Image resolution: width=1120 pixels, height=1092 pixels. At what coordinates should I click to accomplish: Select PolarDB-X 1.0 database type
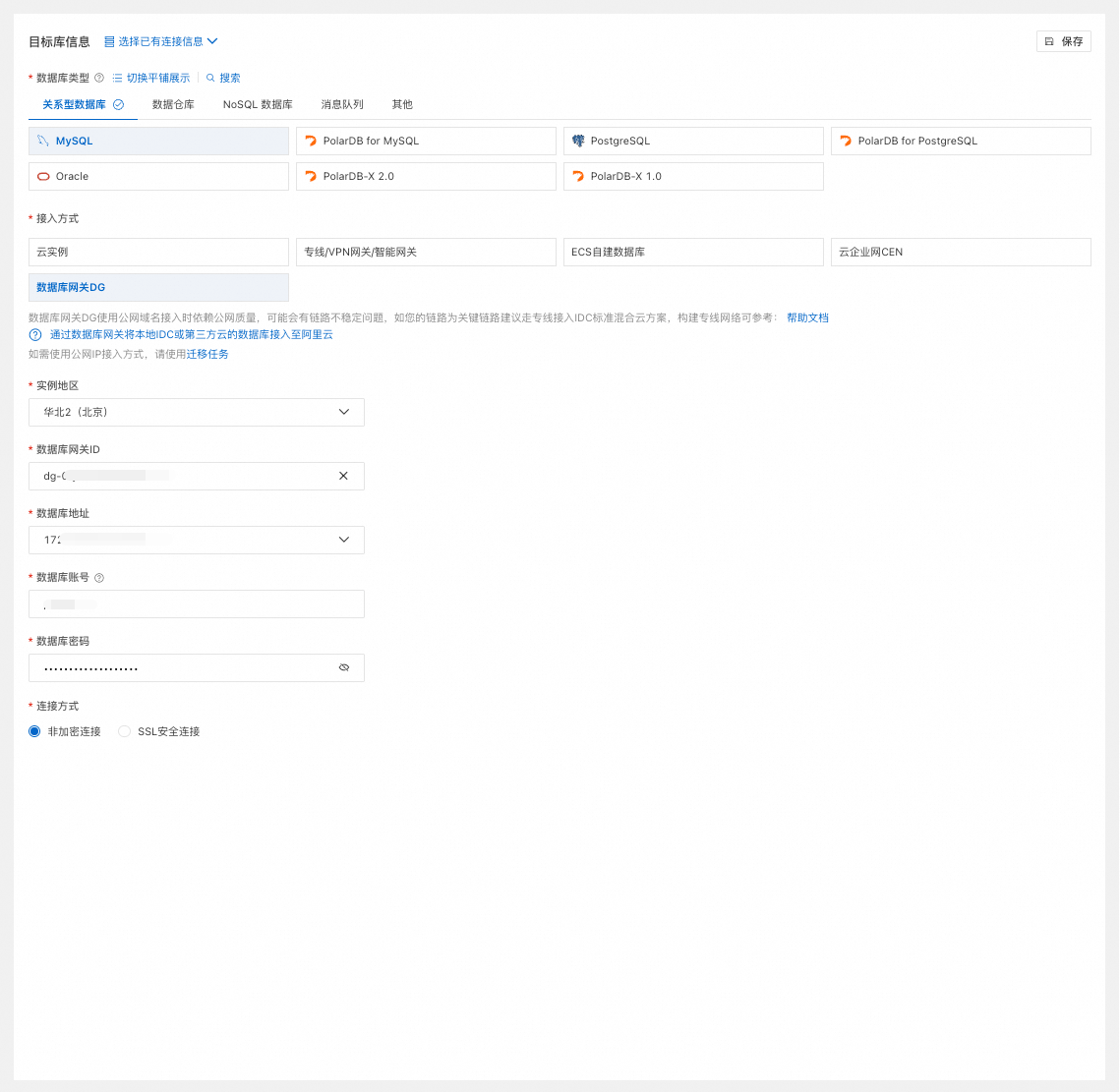[693, 176]
